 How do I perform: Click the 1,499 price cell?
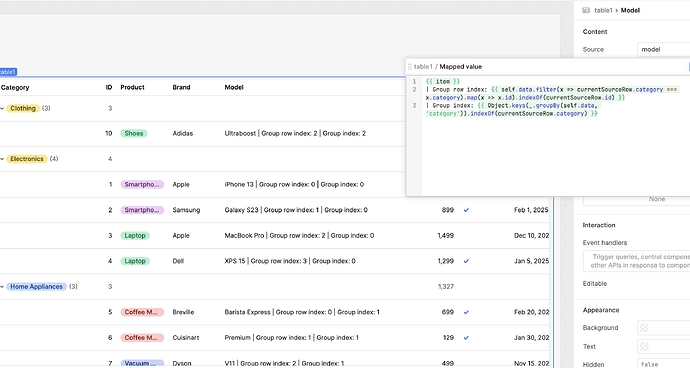click(446, 236)
